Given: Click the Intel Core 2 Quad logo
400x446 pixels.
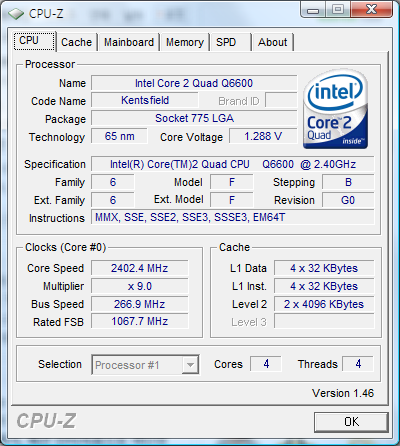Looking at the screenshot, I should 335,109.
